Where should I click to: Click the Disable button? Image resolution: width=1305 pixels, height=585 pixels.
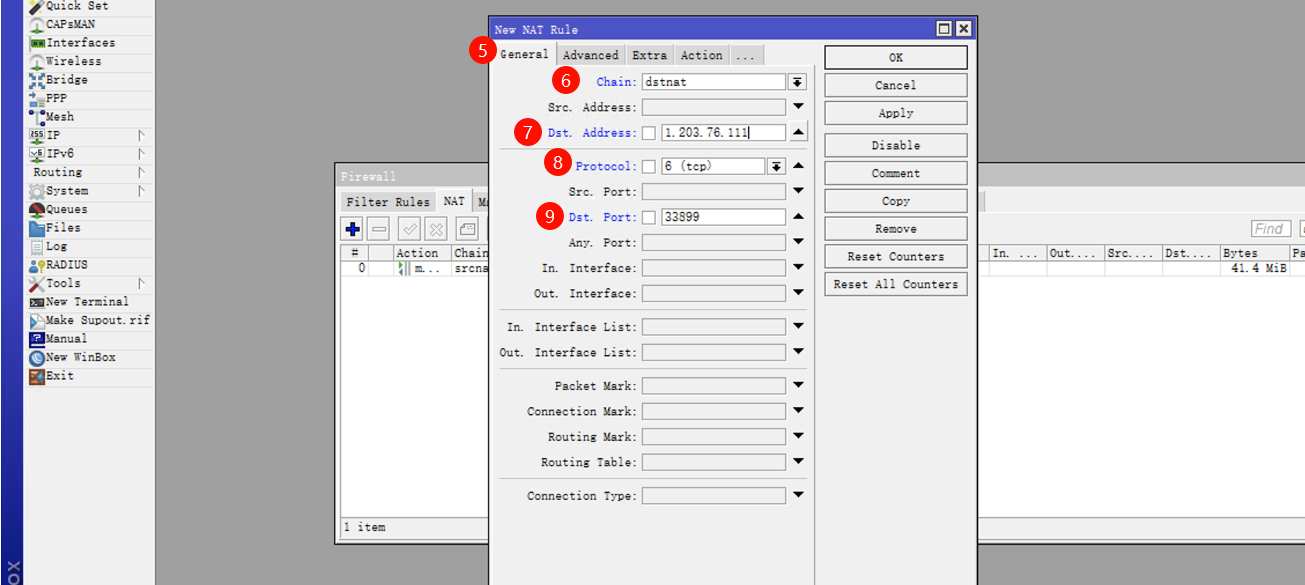(896, 145)
